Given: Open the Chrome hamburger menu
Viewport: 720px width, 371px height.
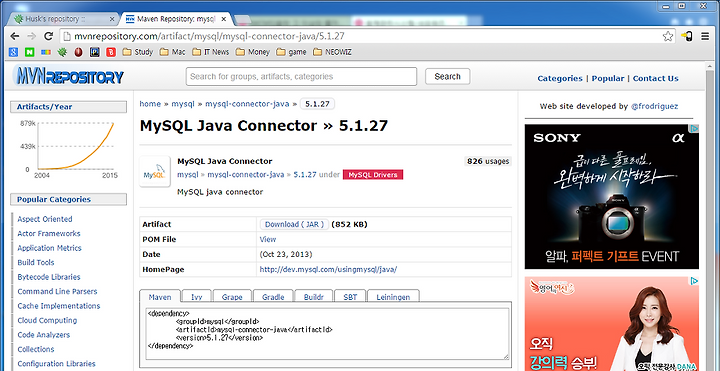Looking at the screenshot, I should click(x=705, y=36).
